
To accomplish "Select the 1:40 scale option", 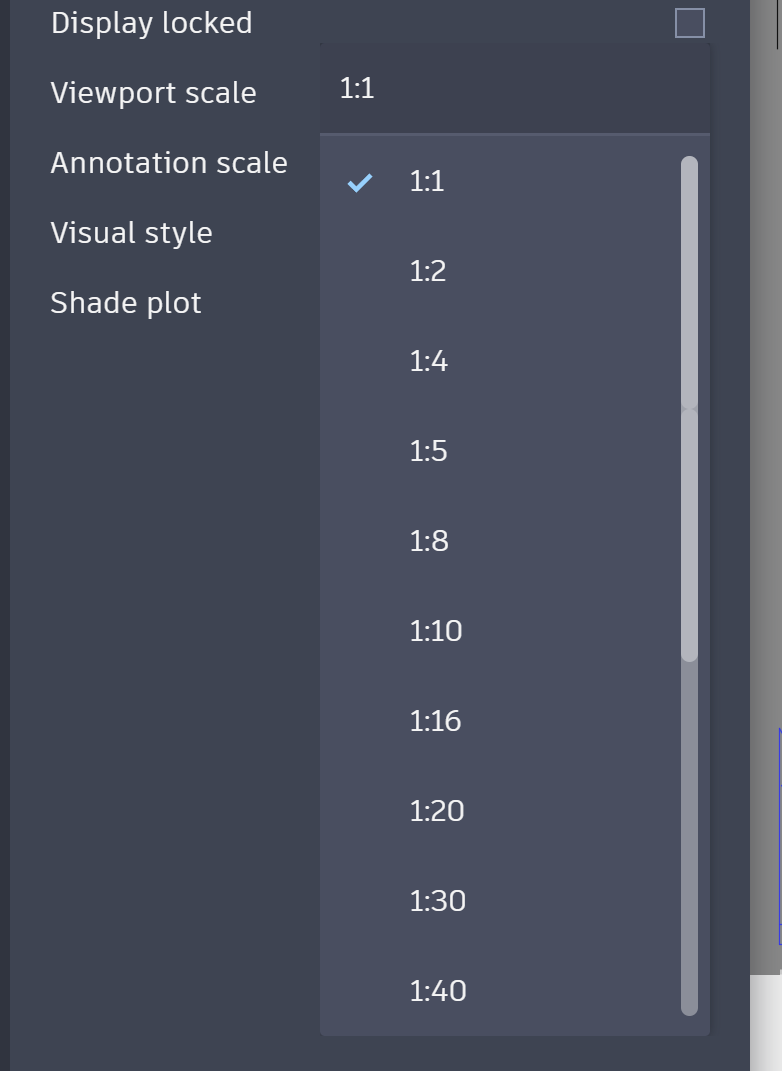I will 438,991.
